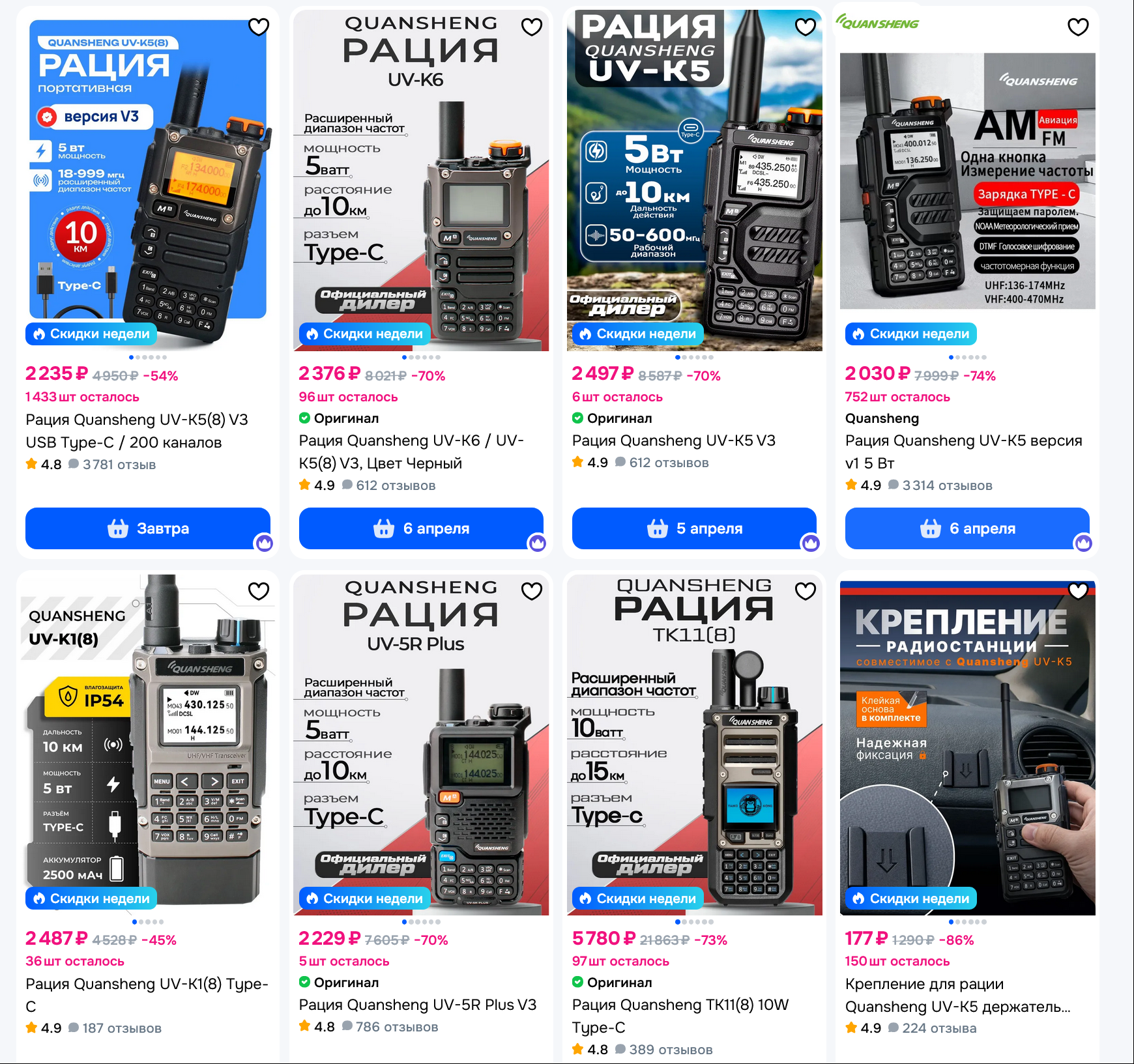The image size is (1134, 1064).
Task: Add UV-K6 to cart, 6 апреля delivery
Action: pyautogui.click(x=421, y=528)
